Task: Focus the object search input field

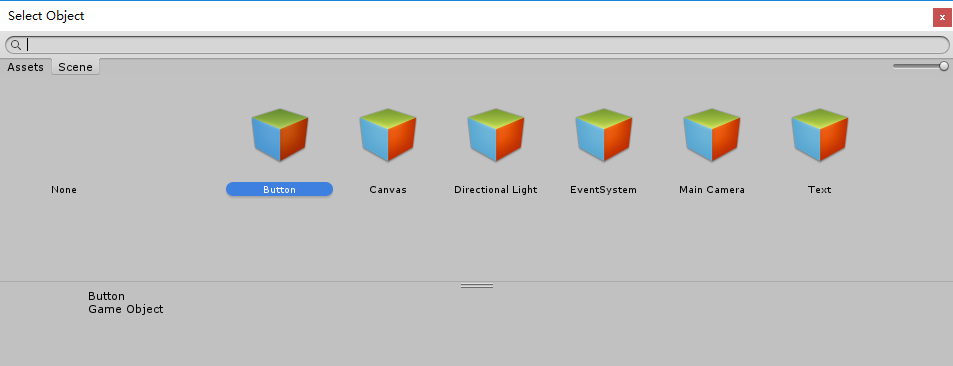Action: pyautogui.click(x=477, y=45)
